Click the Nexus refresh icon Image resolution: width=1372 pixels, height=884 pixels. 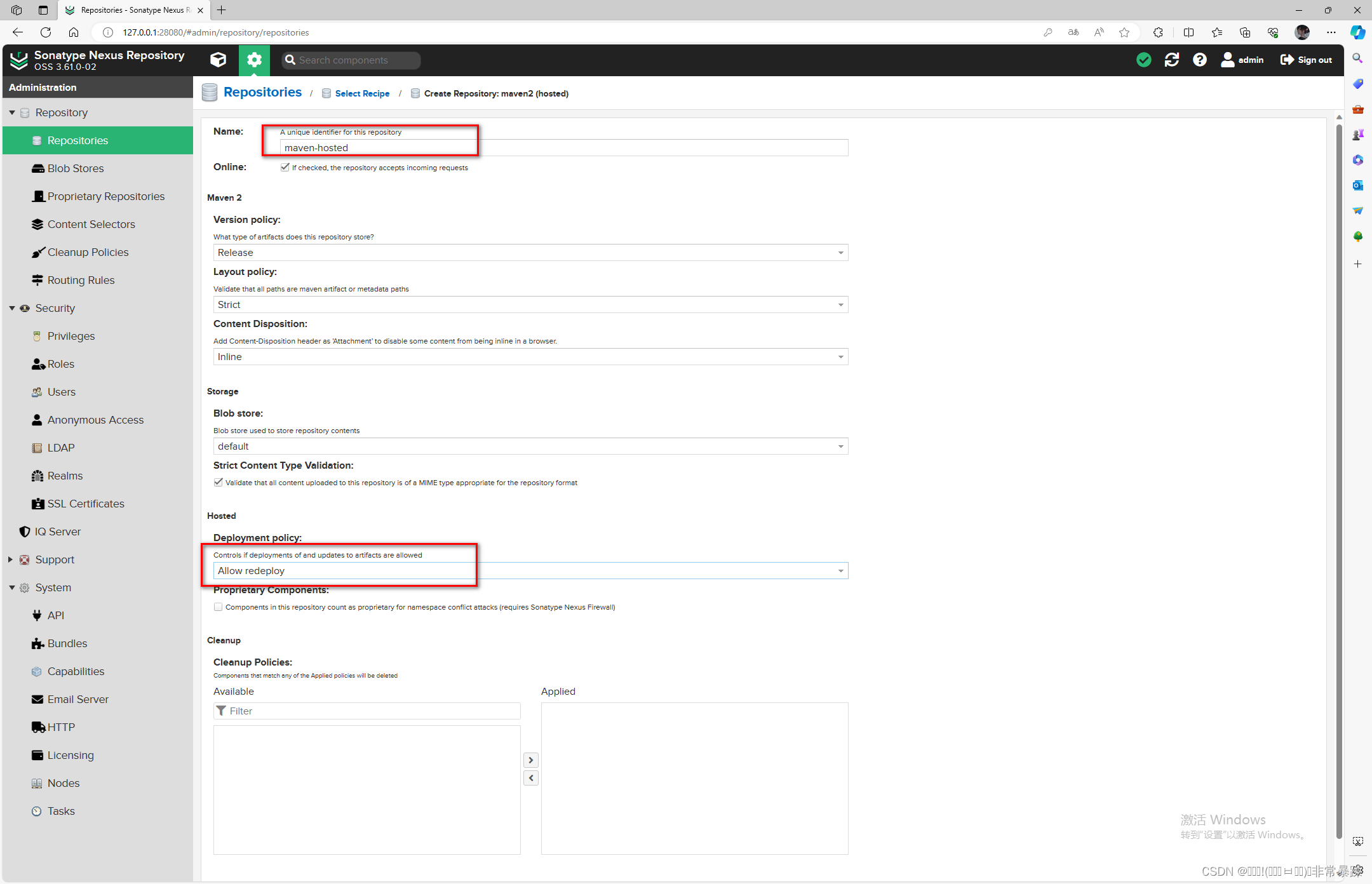coord(1172,60)
